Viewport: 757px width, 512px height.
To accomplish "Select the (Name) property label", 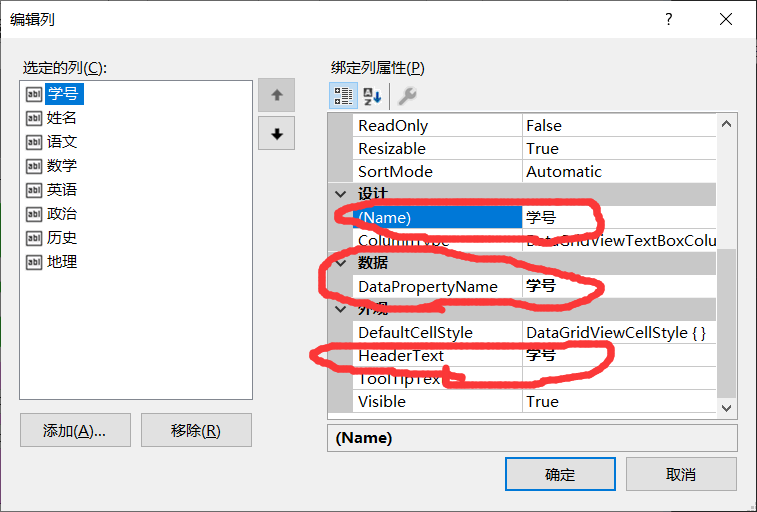I will 437,218.
